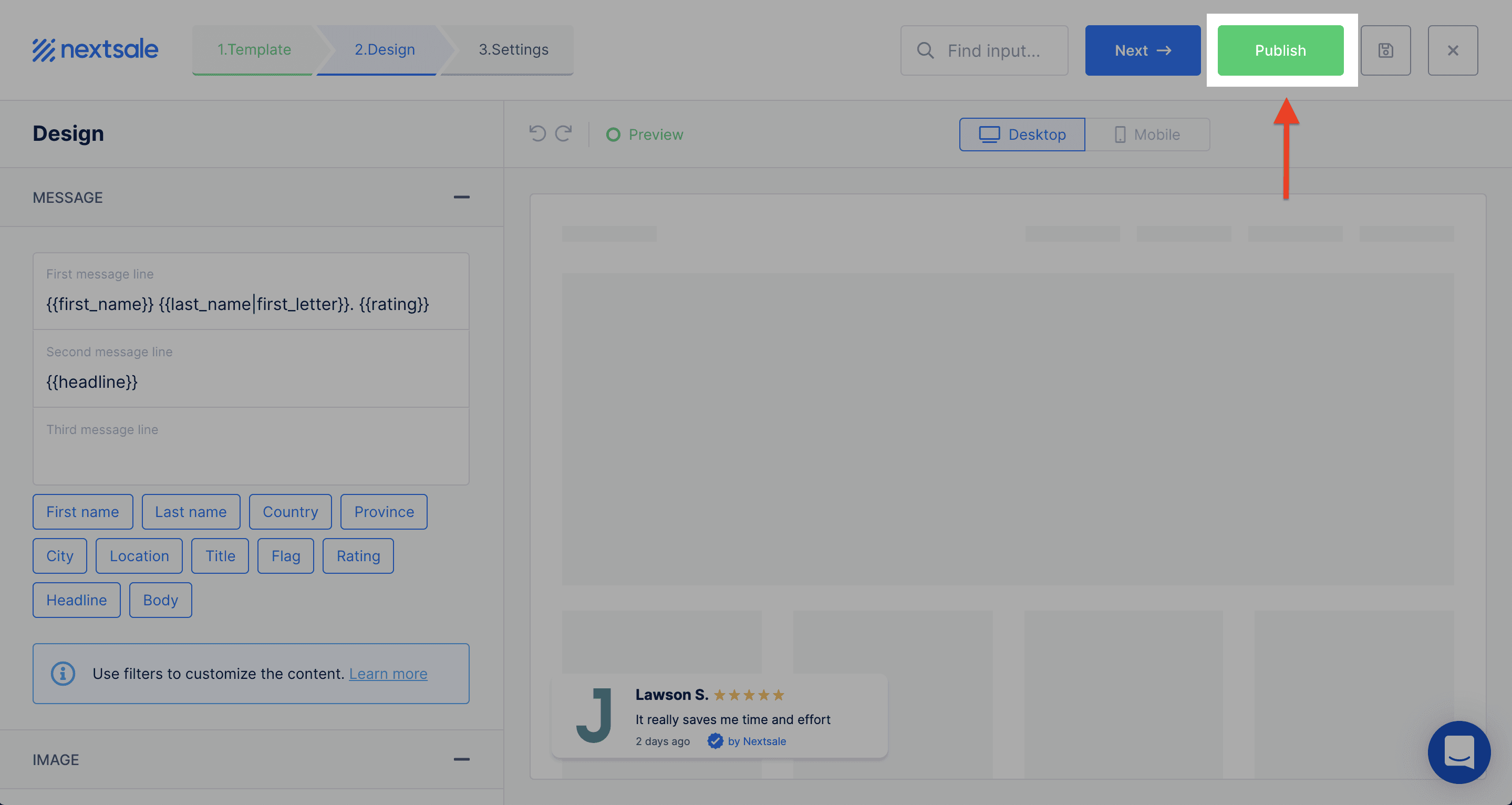Go to the 3.Settings step
Image resolution: width=1512 pixels, height=805 pixels.
click(x=513, y=50)
